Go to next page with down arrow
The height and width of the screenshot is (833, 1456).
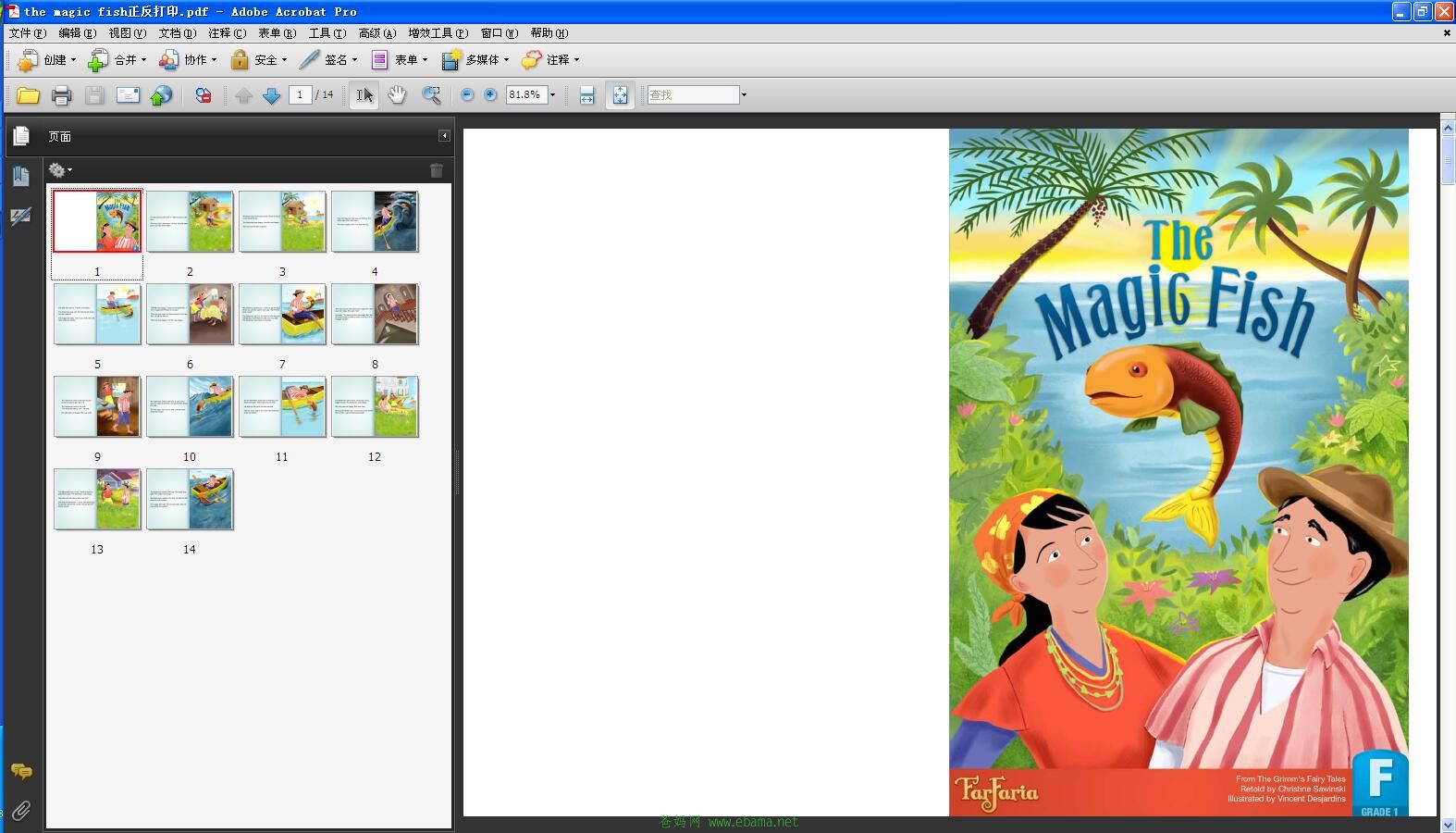[x=271, y=95]
